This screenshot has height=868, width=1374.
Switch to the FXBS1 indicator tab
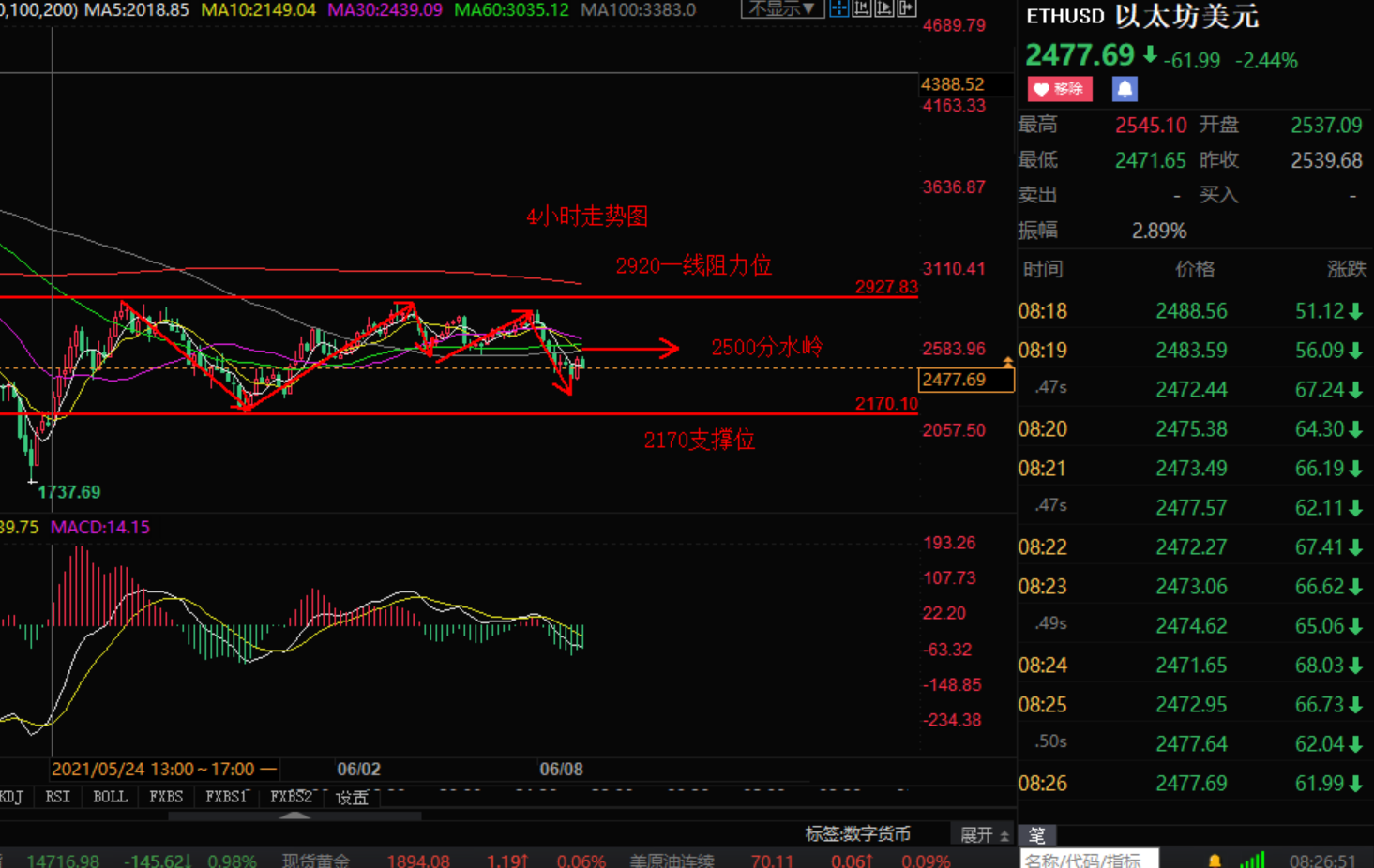click(x=226, y=797)
